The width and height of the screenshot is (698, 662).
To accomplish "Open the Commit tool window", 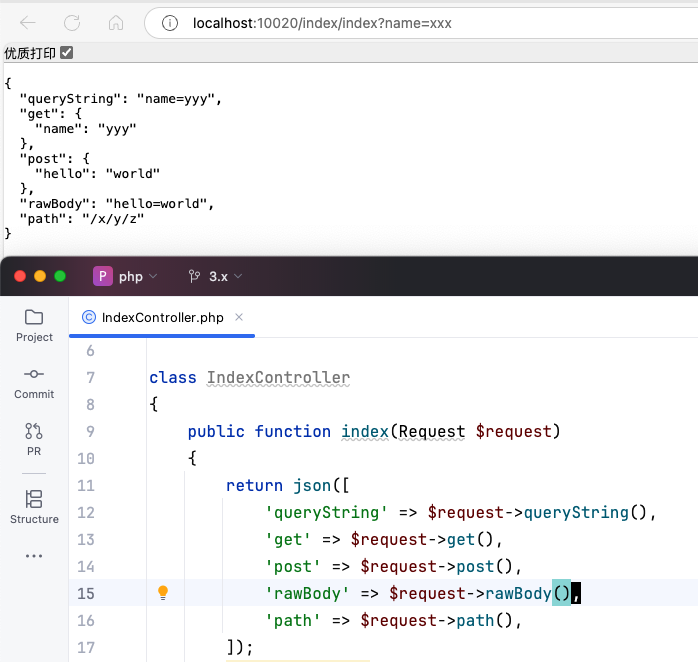I will [34, 383].
